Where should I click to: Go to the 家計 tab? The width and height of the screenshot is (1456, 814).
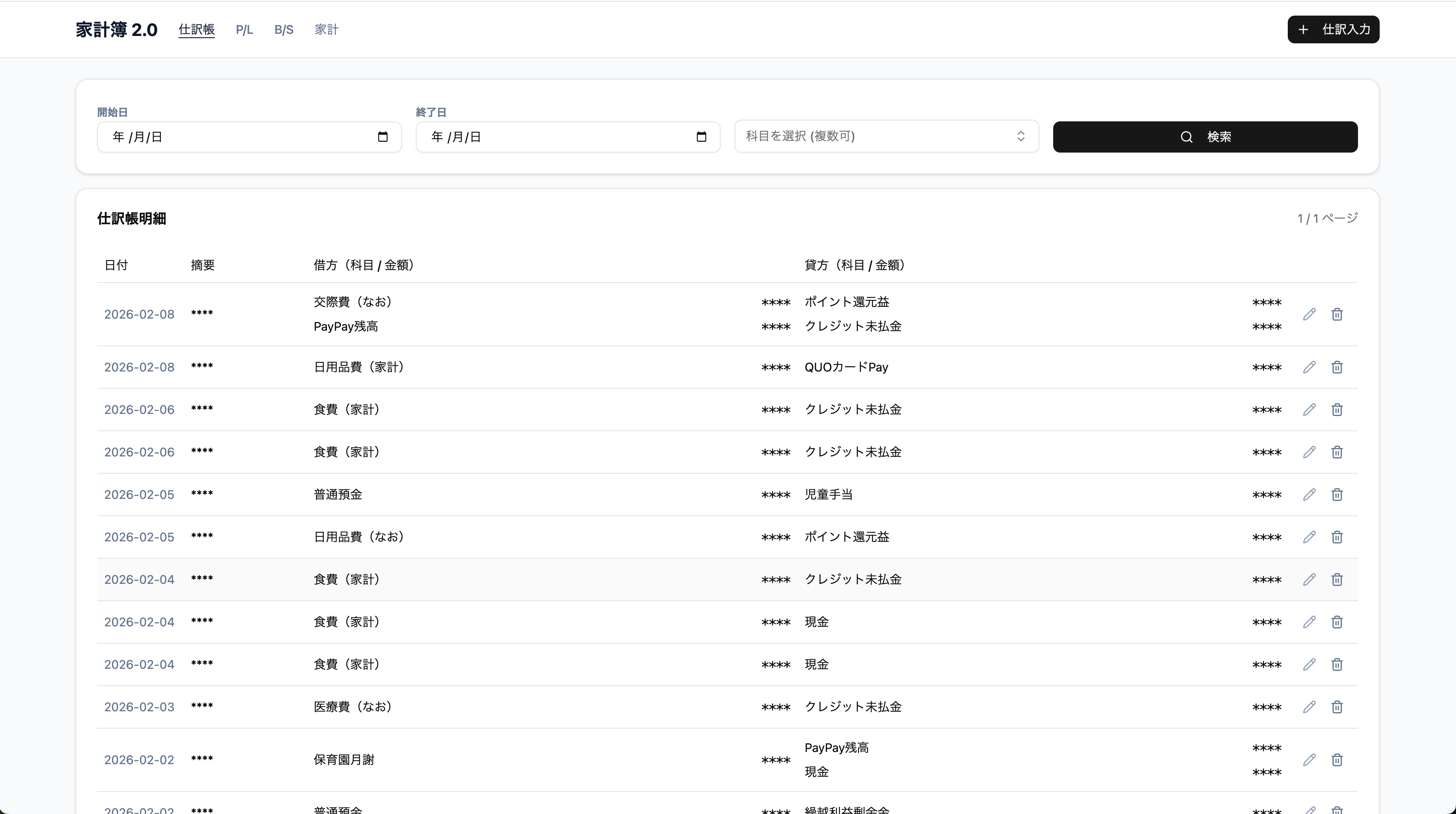(x=326, y=29)
